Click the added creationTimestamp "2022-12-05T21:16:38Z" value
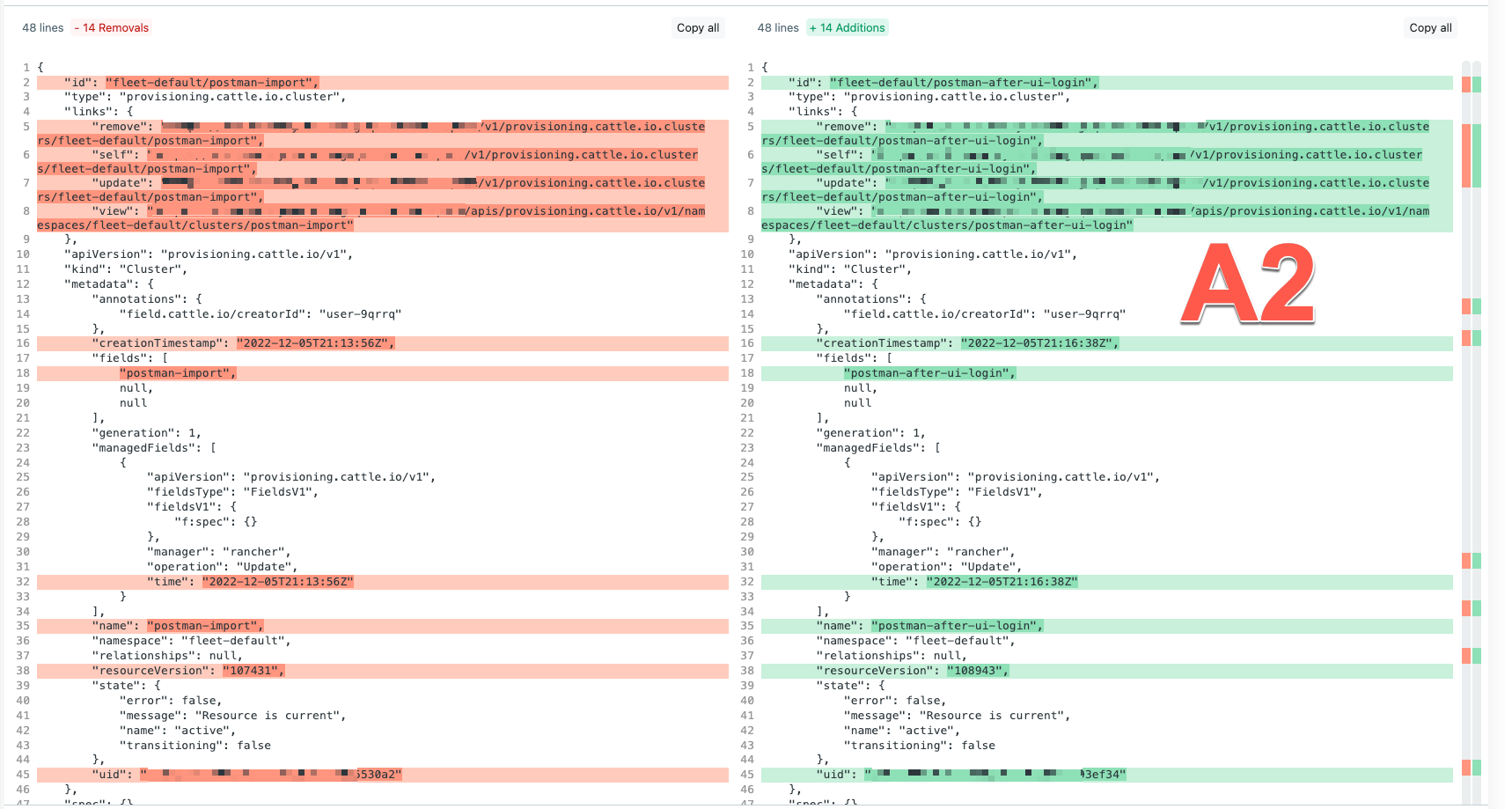Viewport: 1512px width, 809px height. pos(1039,342)
